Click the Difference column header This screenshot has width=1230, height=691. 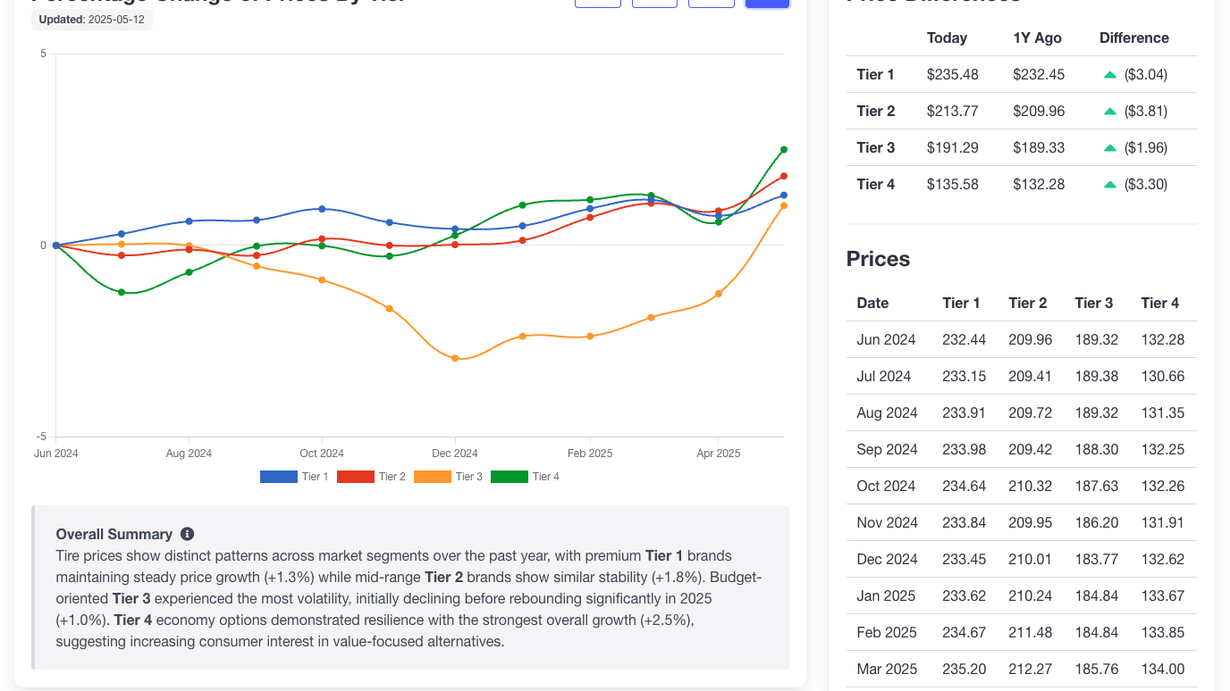tap(1134, 38)
